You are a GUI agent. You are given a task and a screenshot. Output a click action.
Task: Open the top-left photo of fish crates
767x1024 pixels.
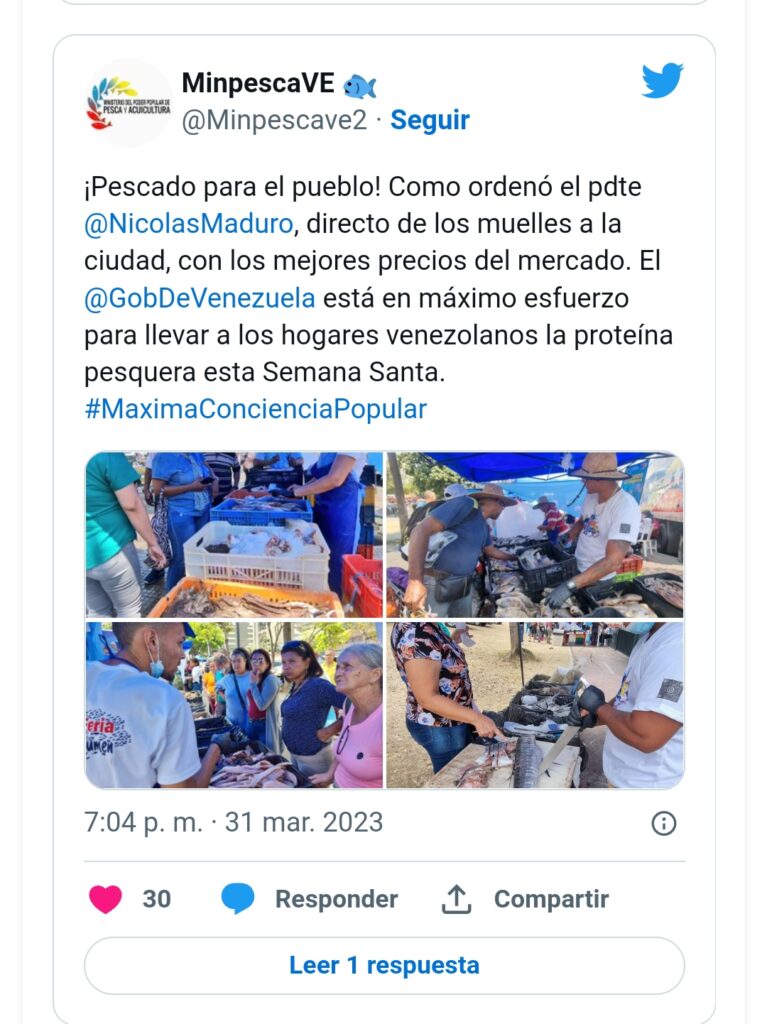pyautogui.click(x=234, y=535)
